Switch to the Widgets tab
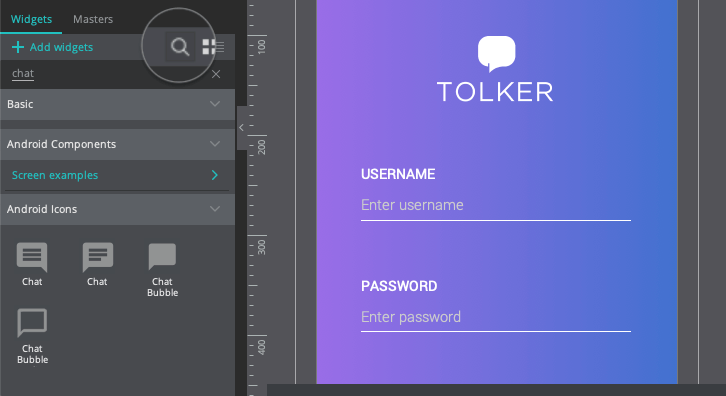The image size is (726, 396). (x=31, y=19)
